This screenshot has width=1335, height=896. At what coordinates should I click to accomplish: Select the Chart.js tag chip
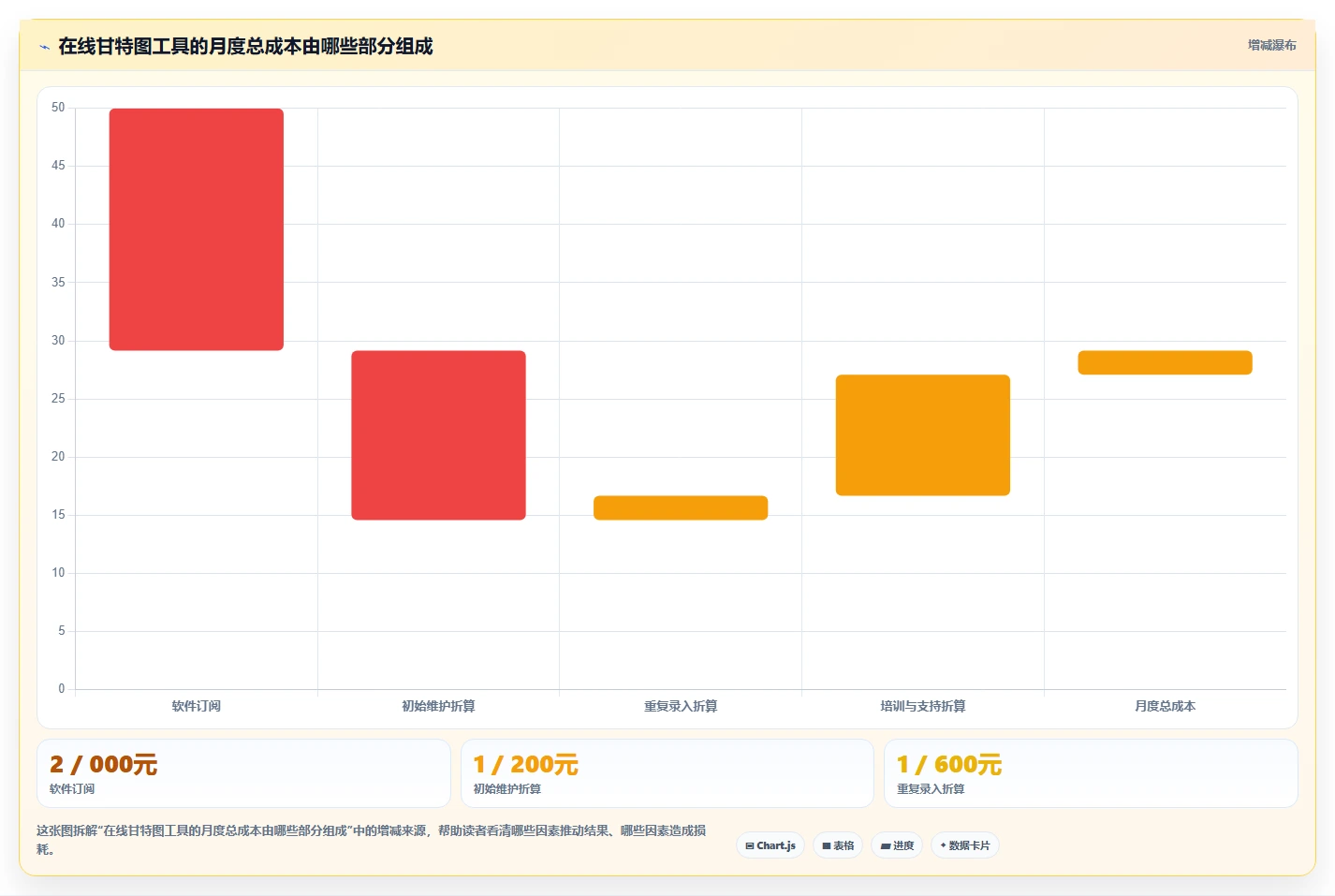(770, 845)
